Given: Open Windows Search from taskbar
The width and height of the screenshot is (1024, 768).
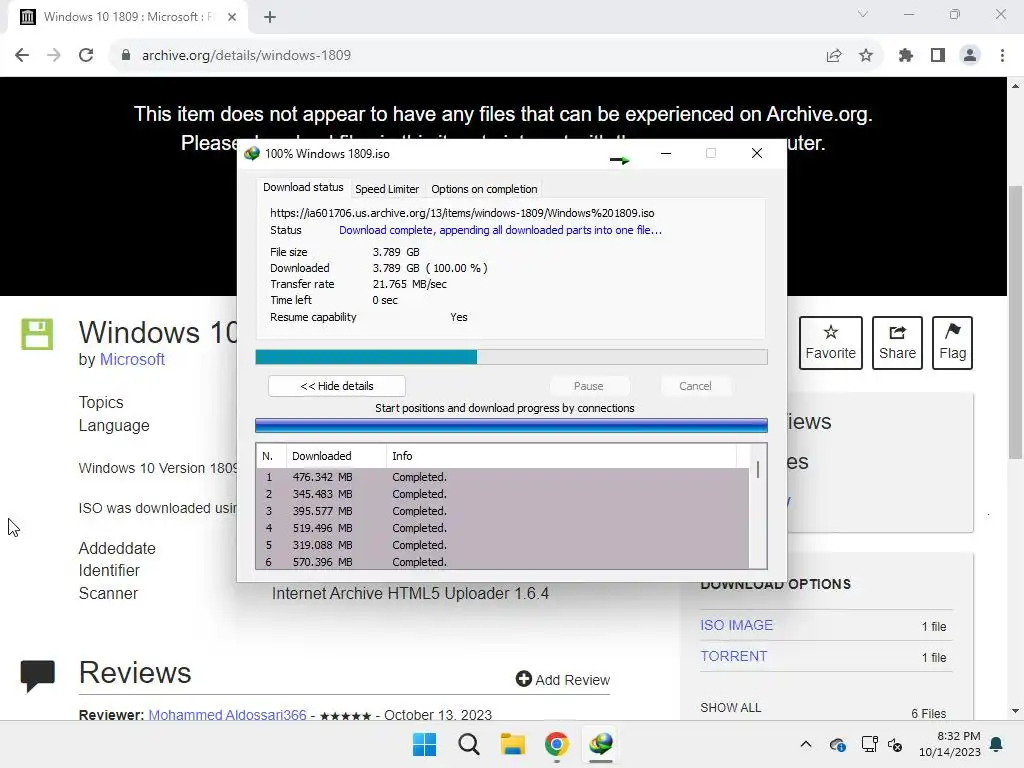Looking at the screenshot, I should pyautogui.click(x=469, y=744).
